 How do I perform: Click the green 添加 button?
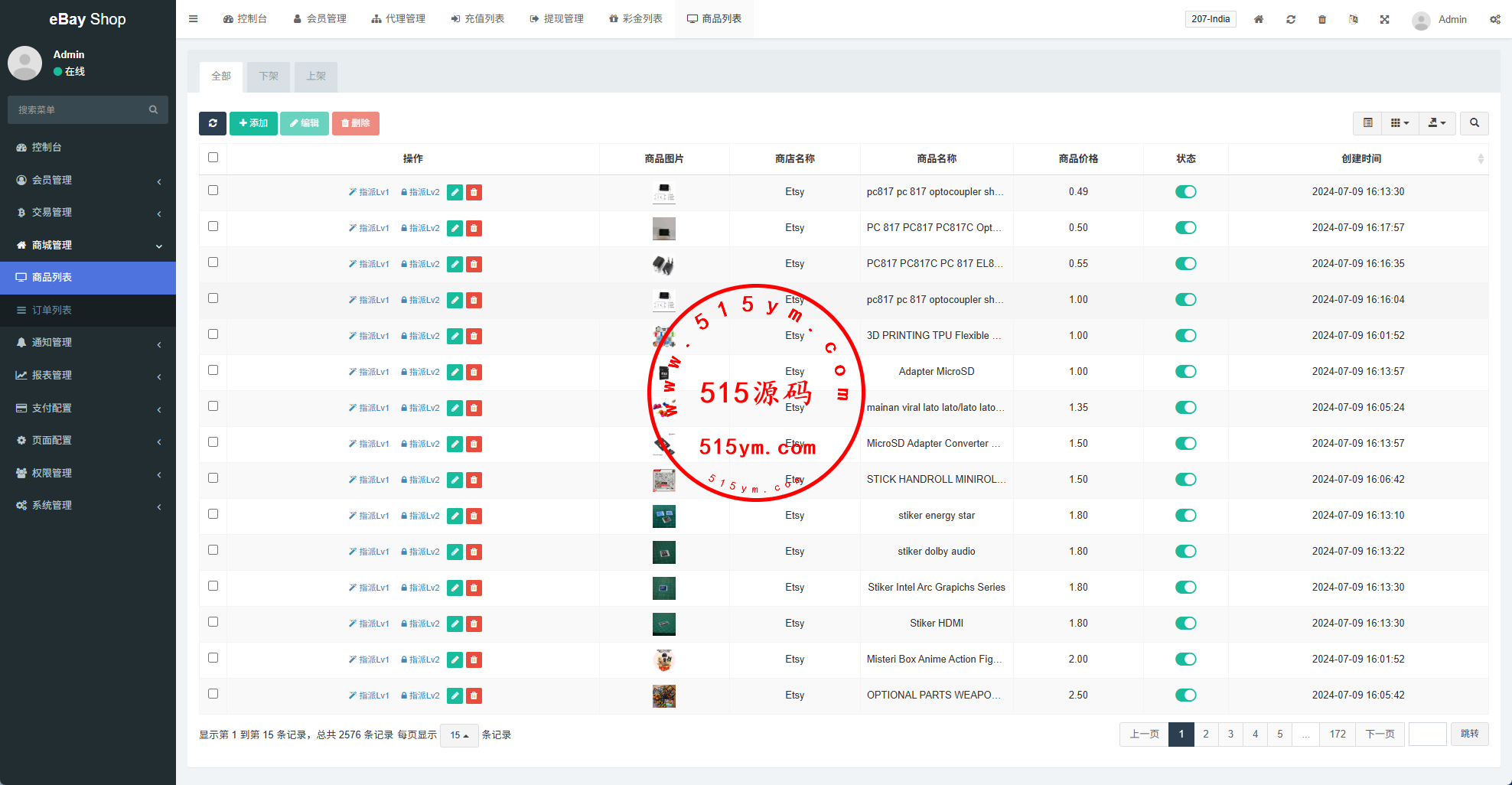click(253, 123)
